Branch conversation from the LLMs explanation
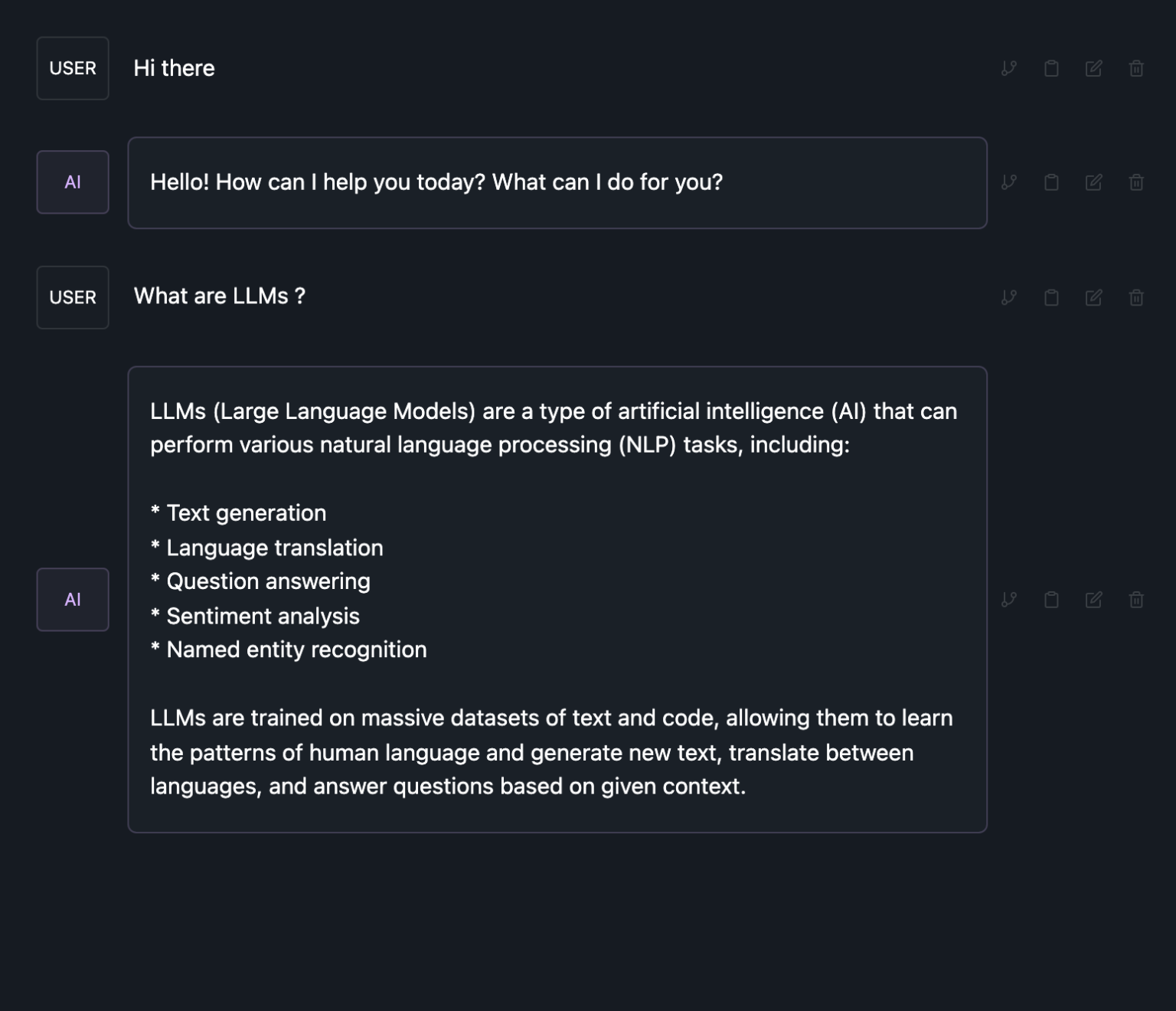This screenshot has height=1011, width=1176. tap(1009, 599)
